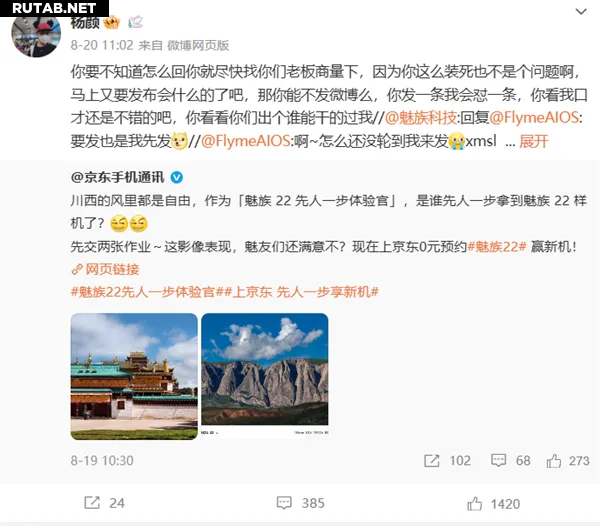Open the @京东手机通讯 account name
The width and height of the screenshot is (600, 526).
(117, 178)
